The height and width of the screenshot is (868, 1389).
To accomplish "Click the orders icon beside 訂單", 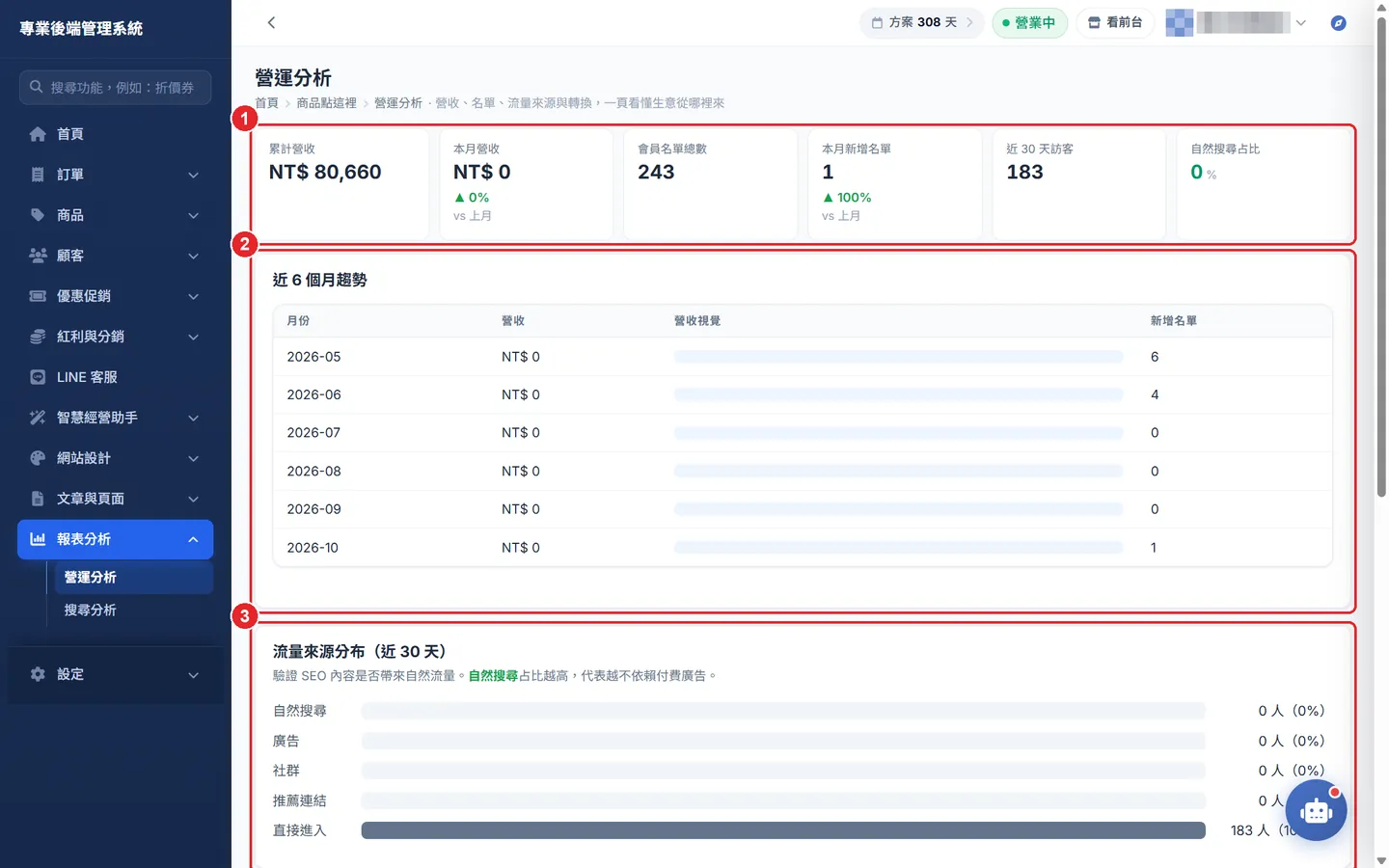I will tap(38, 175).
